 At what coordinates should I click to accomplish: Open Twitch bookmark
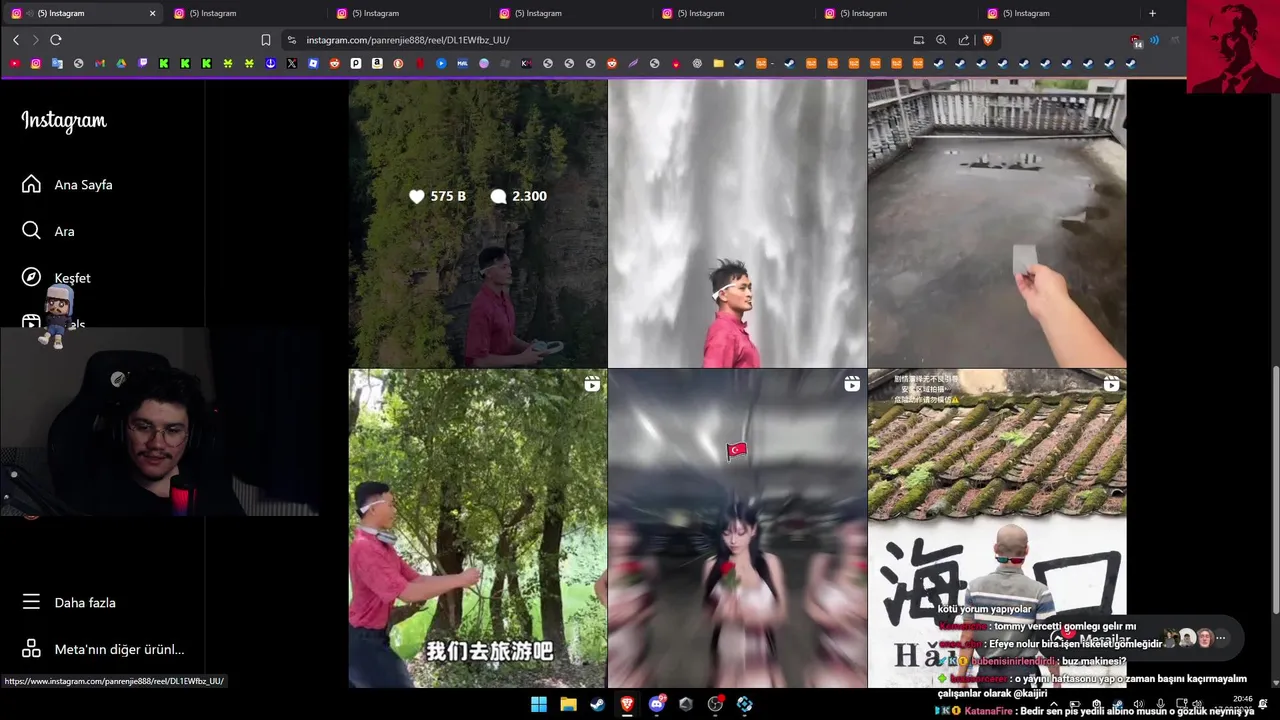pyautogui.click(x=143, y=63)
